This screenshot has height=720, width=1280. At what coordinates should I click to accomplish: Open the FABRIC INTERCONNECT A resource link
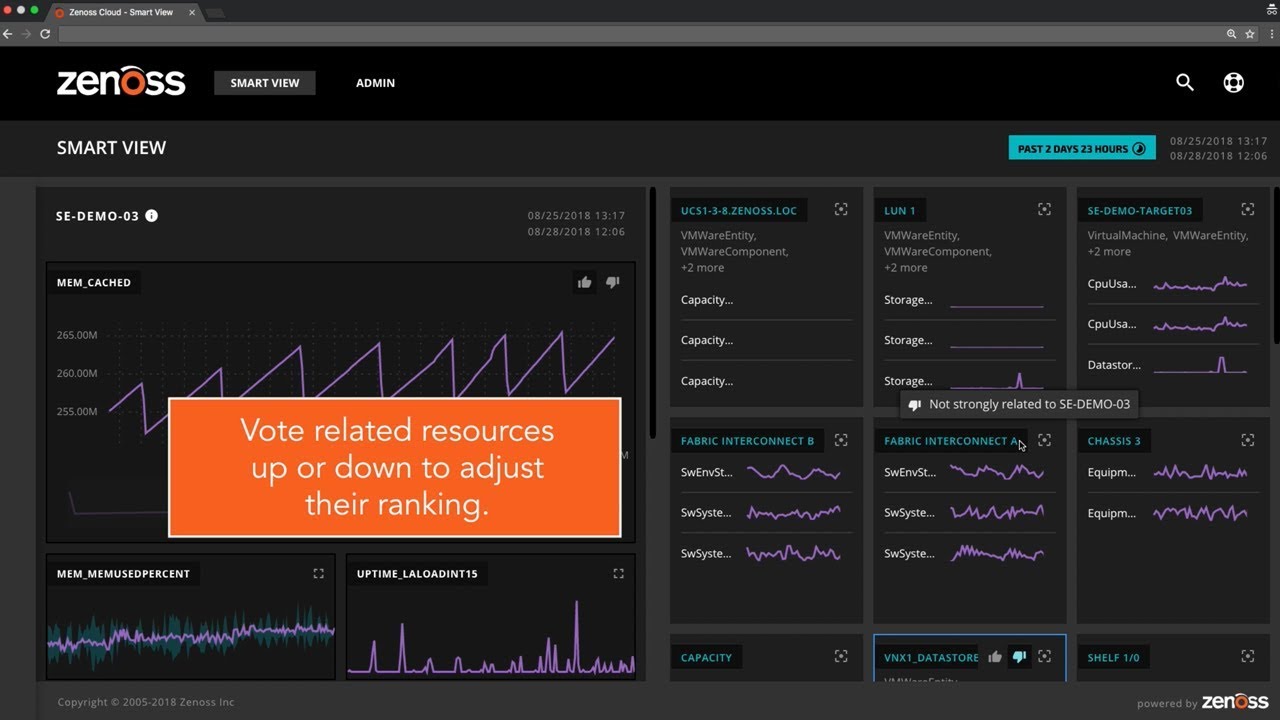[x=950, y=441]
